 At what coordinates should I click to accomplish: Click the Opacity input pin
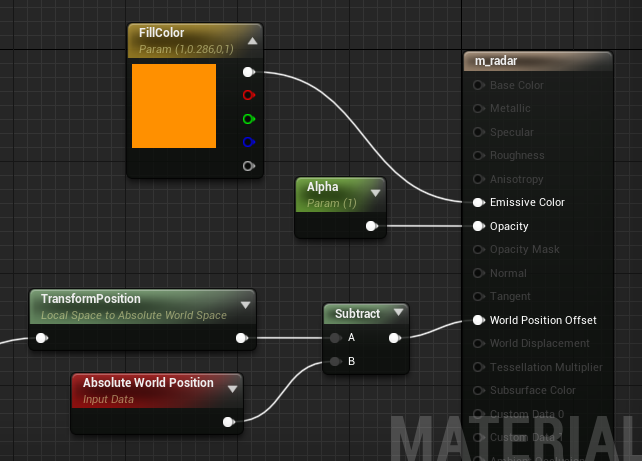(x=478, y=226)
